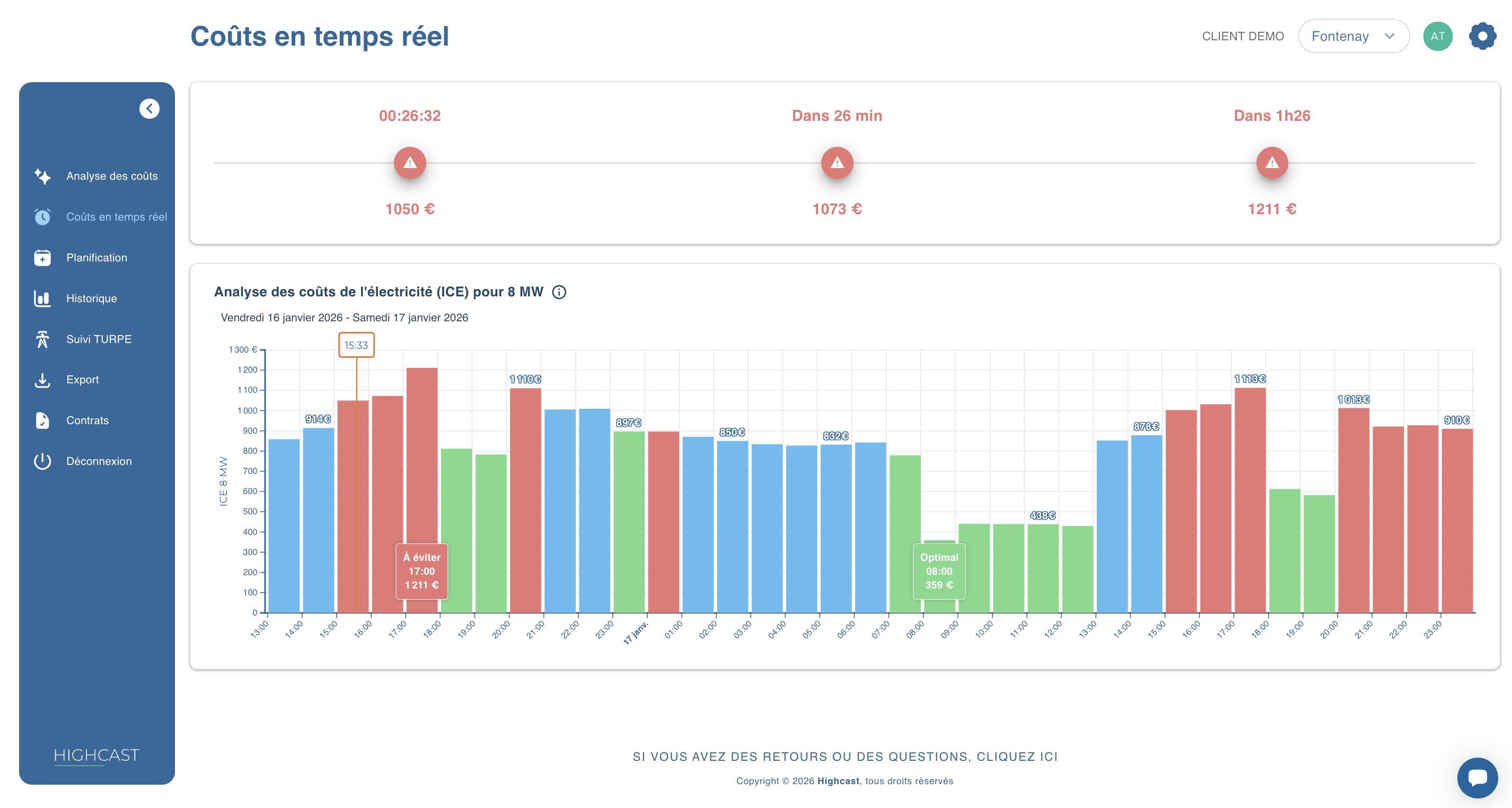Click the Export download icon
Viewport: 1512px width, 808px height.
[42, 380]
